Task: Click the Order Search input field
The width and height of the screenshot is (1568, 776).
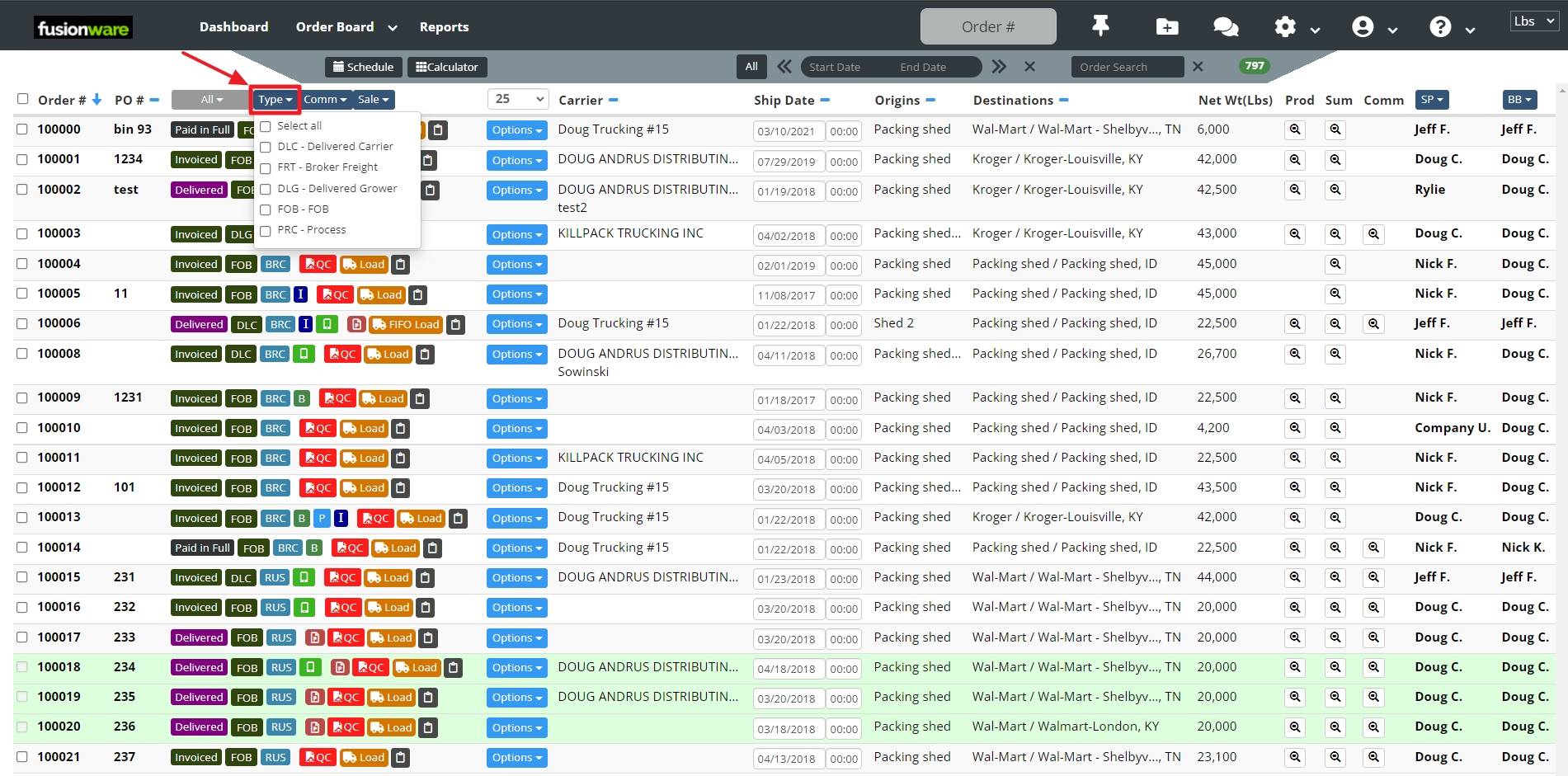Action: point(1127,67)
